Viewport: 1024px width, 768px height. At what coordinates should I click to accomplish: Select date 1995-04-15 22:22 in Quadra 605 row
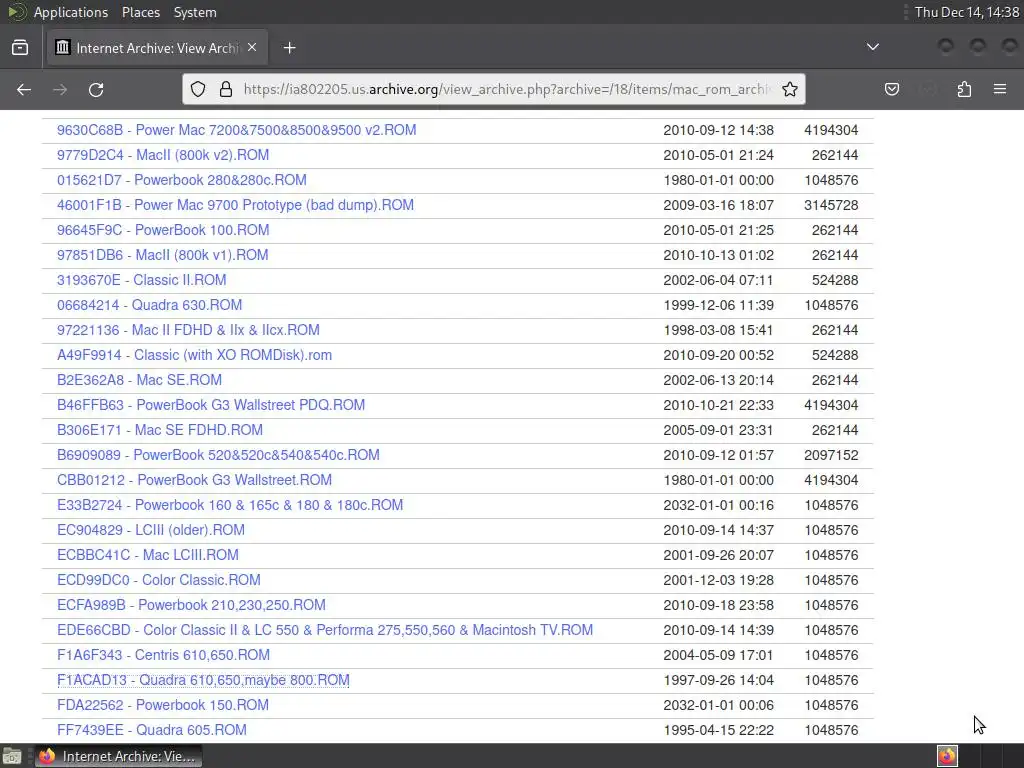click(x=718, y=730)
